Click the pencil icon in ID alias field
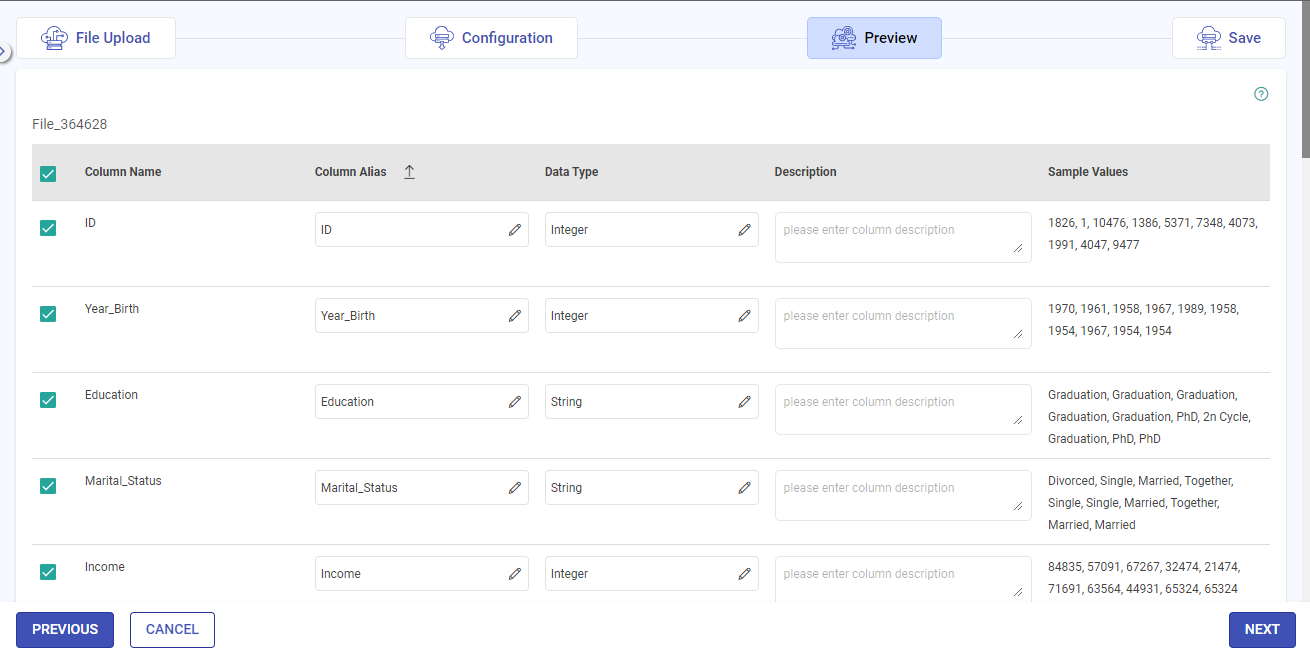The image size is (1310, 656). tap(515, 230)
